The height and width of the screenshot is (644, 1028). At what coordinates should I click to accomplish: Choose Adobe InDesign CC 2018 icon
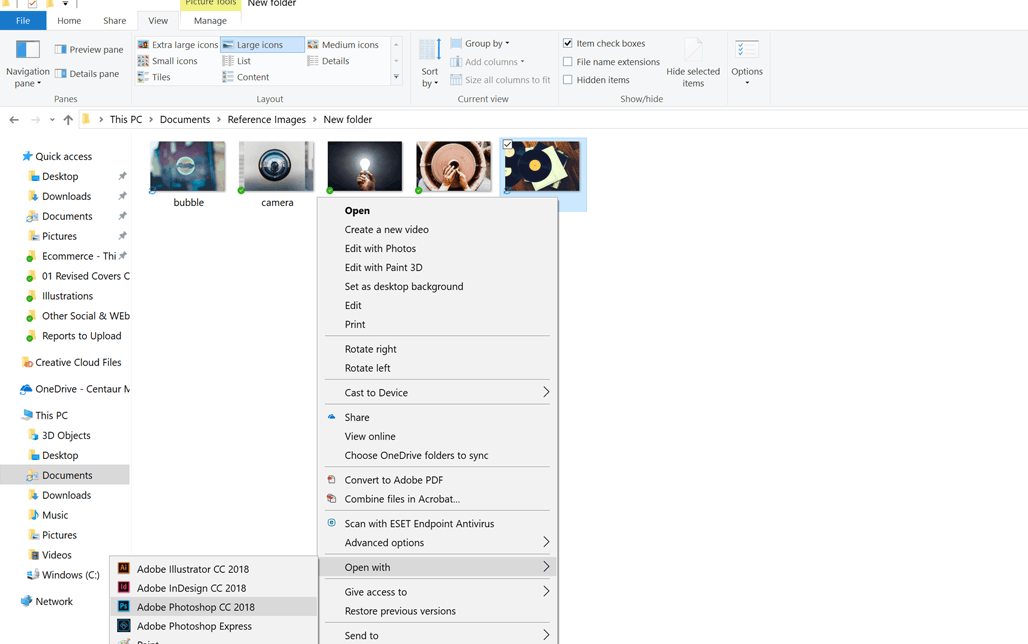124,588
